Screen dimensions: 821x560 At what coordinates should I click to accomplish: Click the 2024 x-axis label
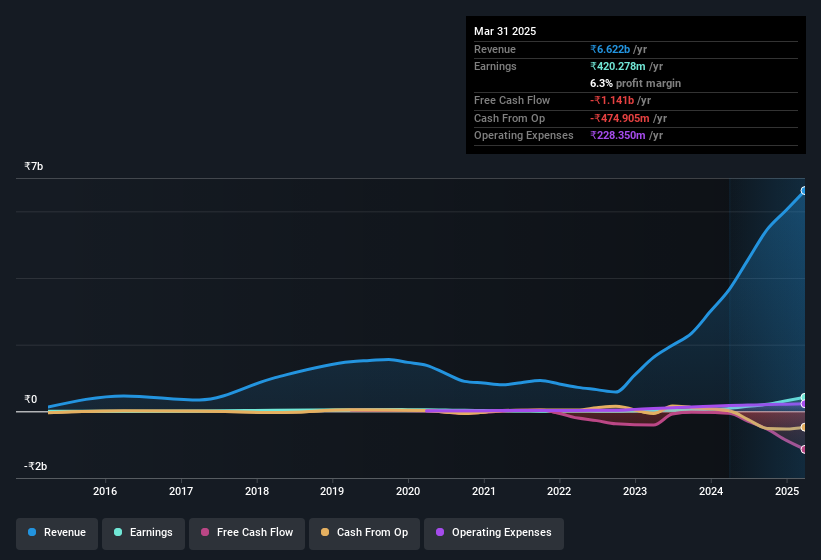click(x=711, y=491)
